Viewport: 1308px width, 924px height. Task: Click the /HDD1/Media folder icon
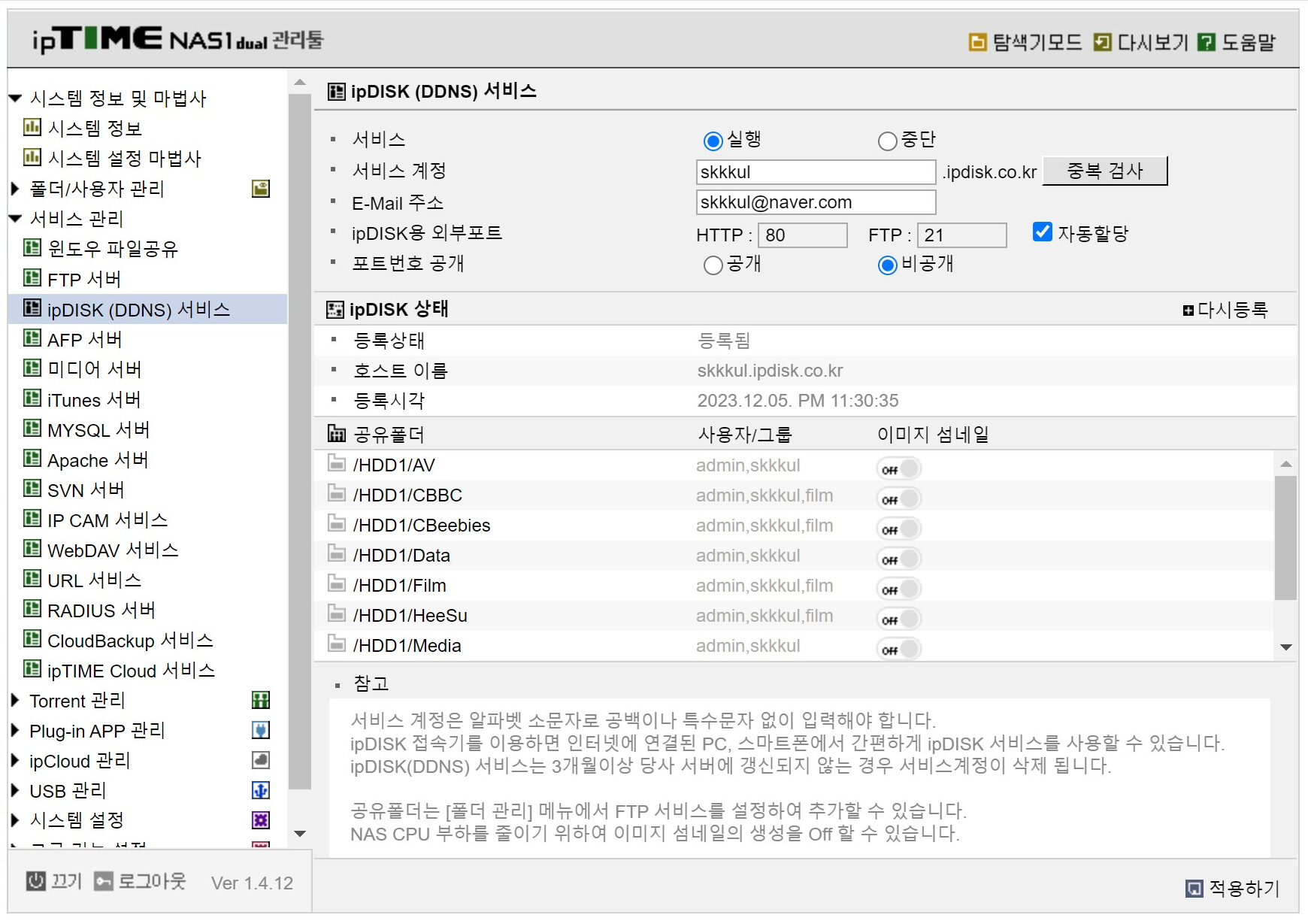point(337,644)
